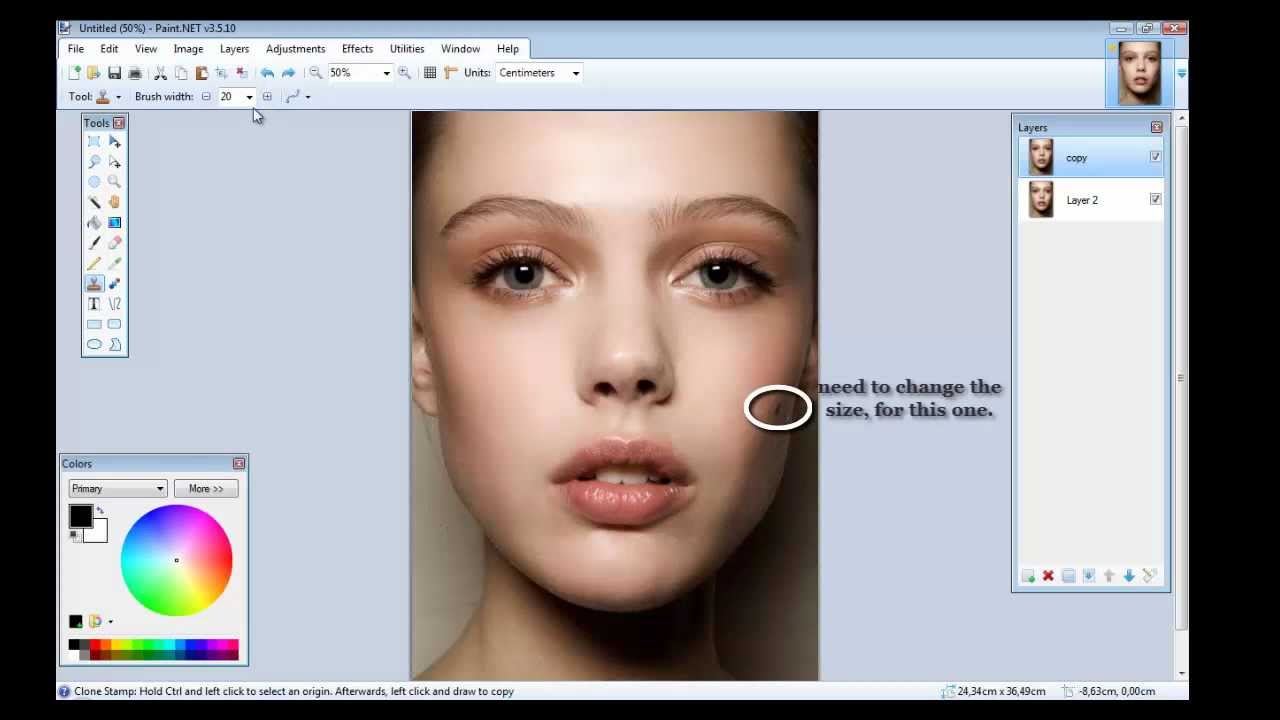Open the Utilities menu
The height and width of the screenshot is (720, 1280).
click(x=407, y=49)
